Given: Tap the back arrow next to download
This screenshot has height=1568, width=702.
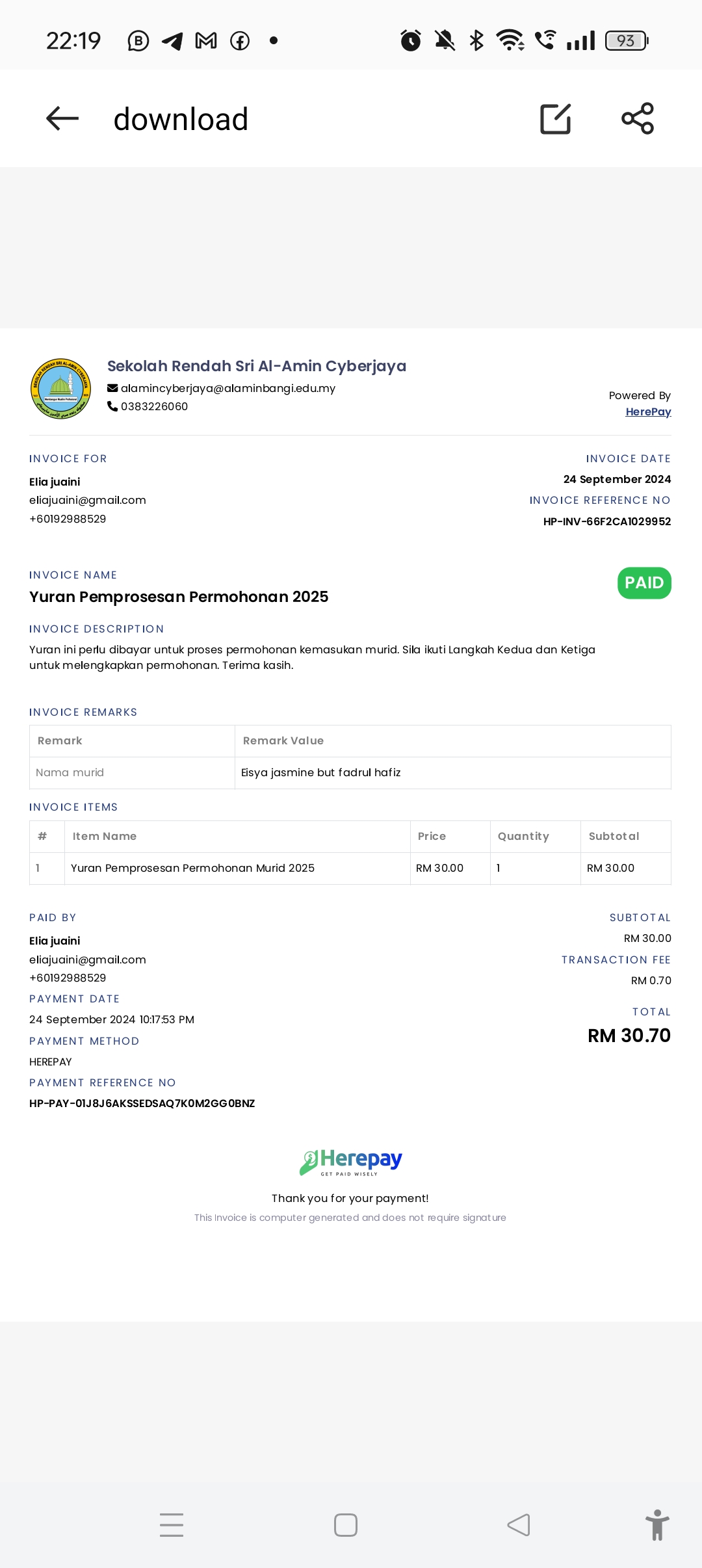Looking at the screenshot, I should [x=62, y=118].
